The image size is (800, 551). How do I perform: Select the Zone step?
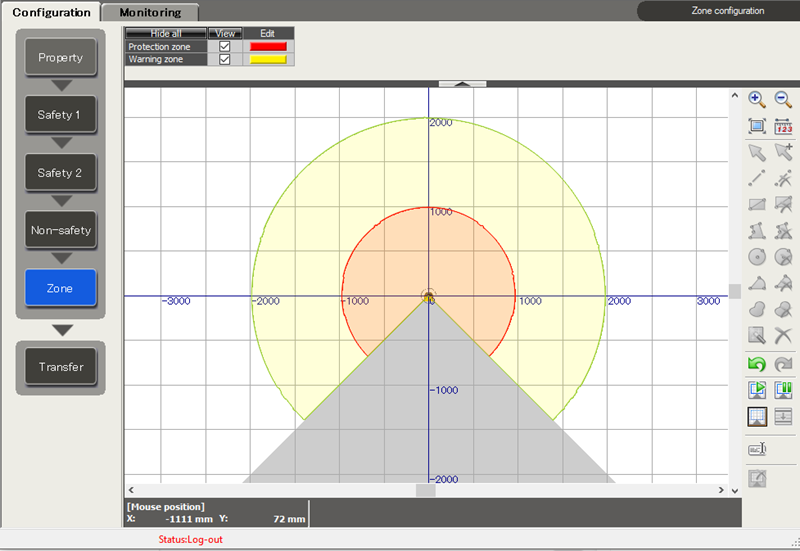tap(61, 288)
